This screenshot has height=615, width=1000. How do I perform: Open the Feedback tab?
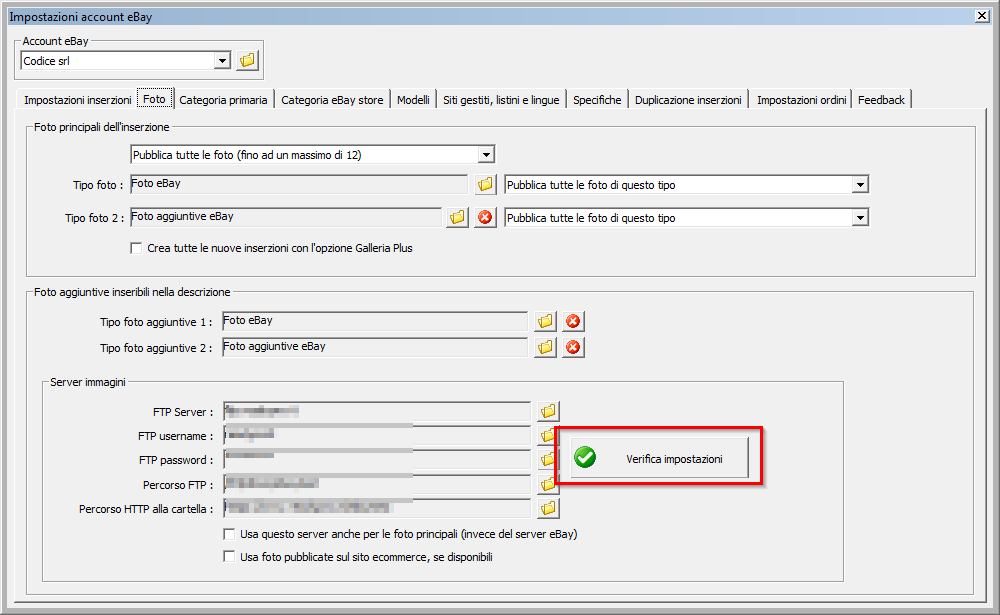(881, 100)
